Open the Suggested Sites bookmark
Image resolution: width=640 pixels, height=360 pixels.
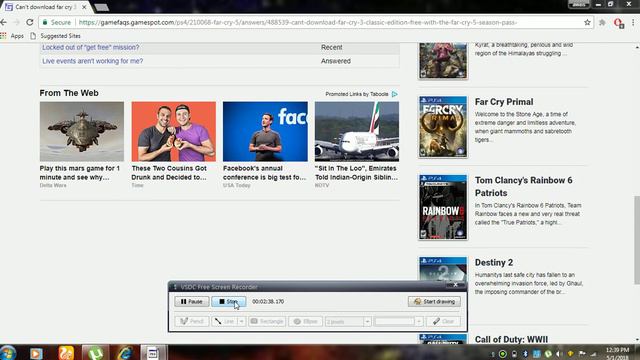pyautogui.click(x=56, y=36)
